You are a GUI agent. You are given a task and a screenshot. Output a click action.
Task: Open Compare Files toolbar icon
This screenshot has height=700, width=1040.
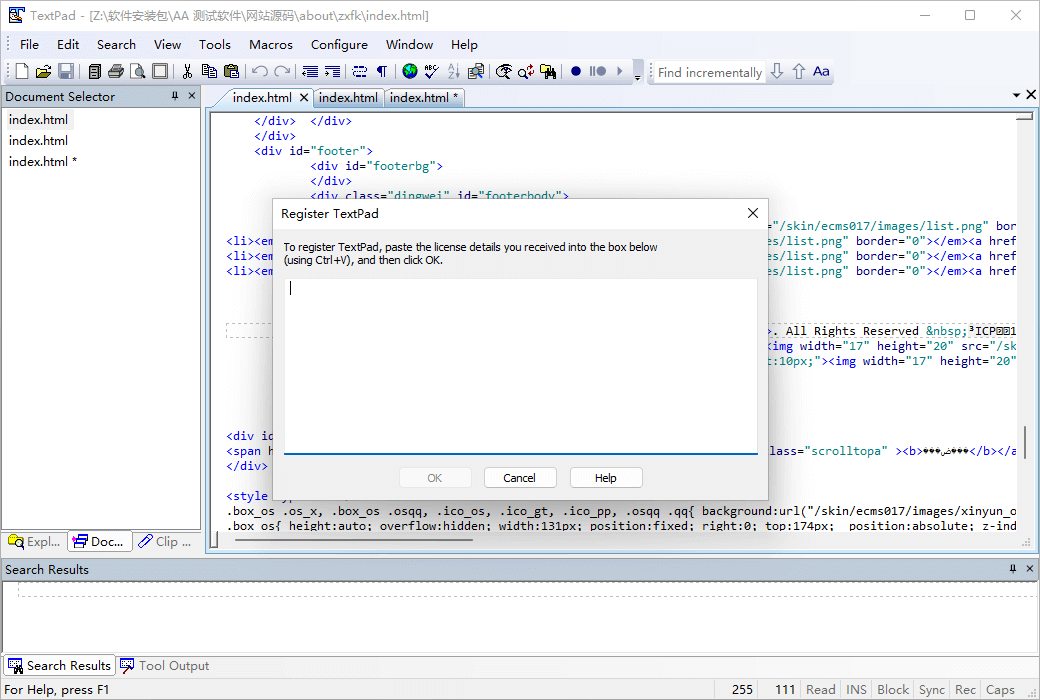pos(476,71)
